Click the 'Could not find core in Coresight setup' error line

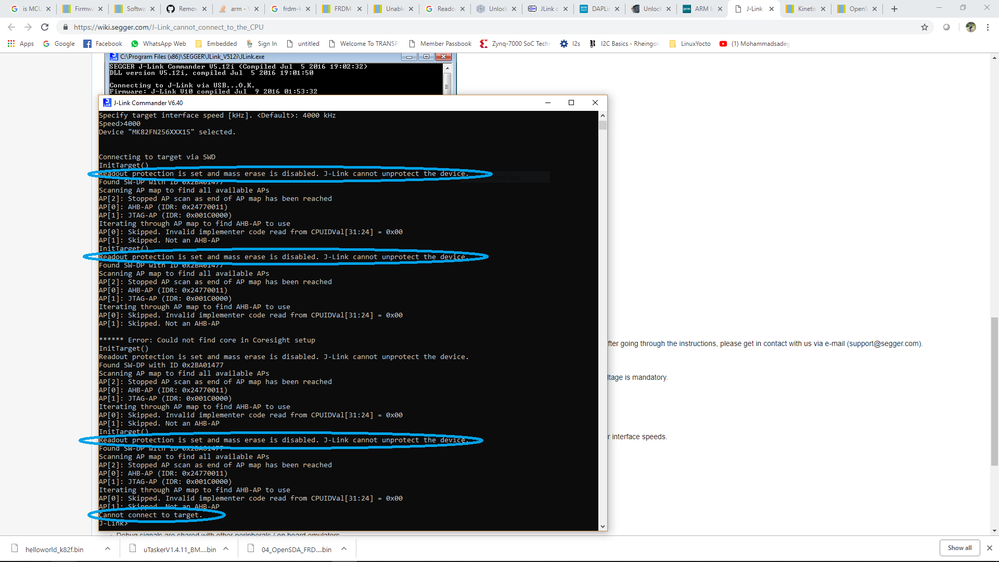[x=207, y=340]
